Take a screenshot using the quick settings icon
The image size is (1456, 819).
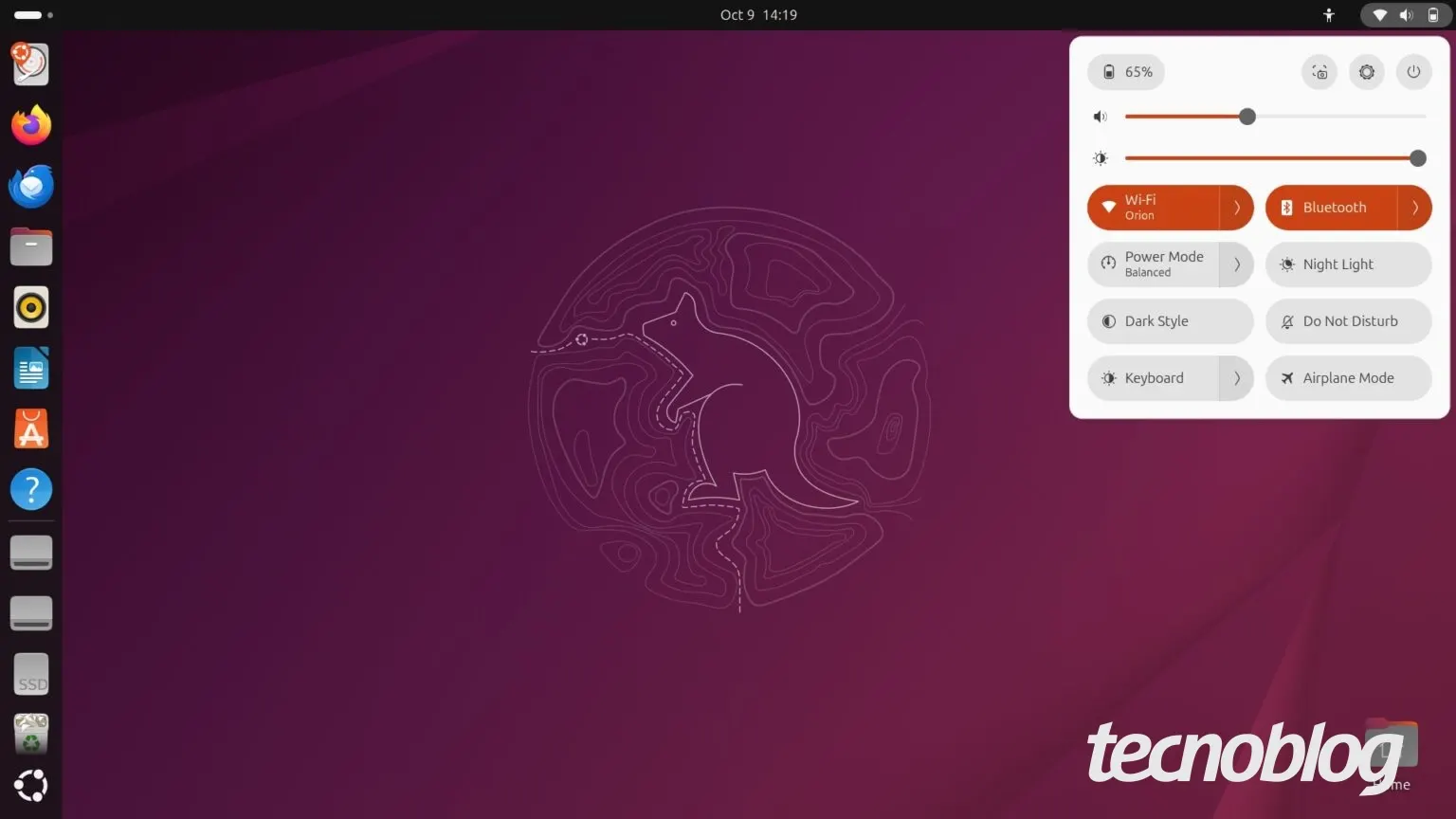(x=1319, y=72)
